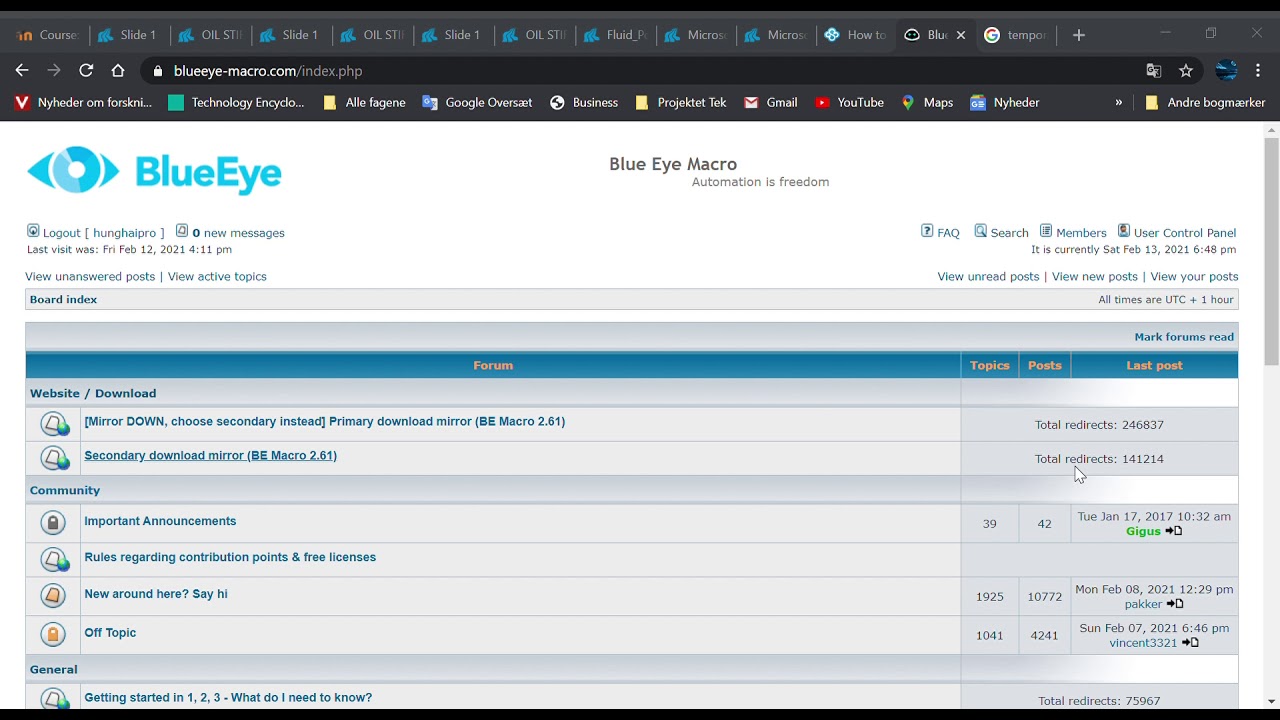Open View unanswered posts
Viewport: 1280px width, 720px height.
tap(90, 276)
